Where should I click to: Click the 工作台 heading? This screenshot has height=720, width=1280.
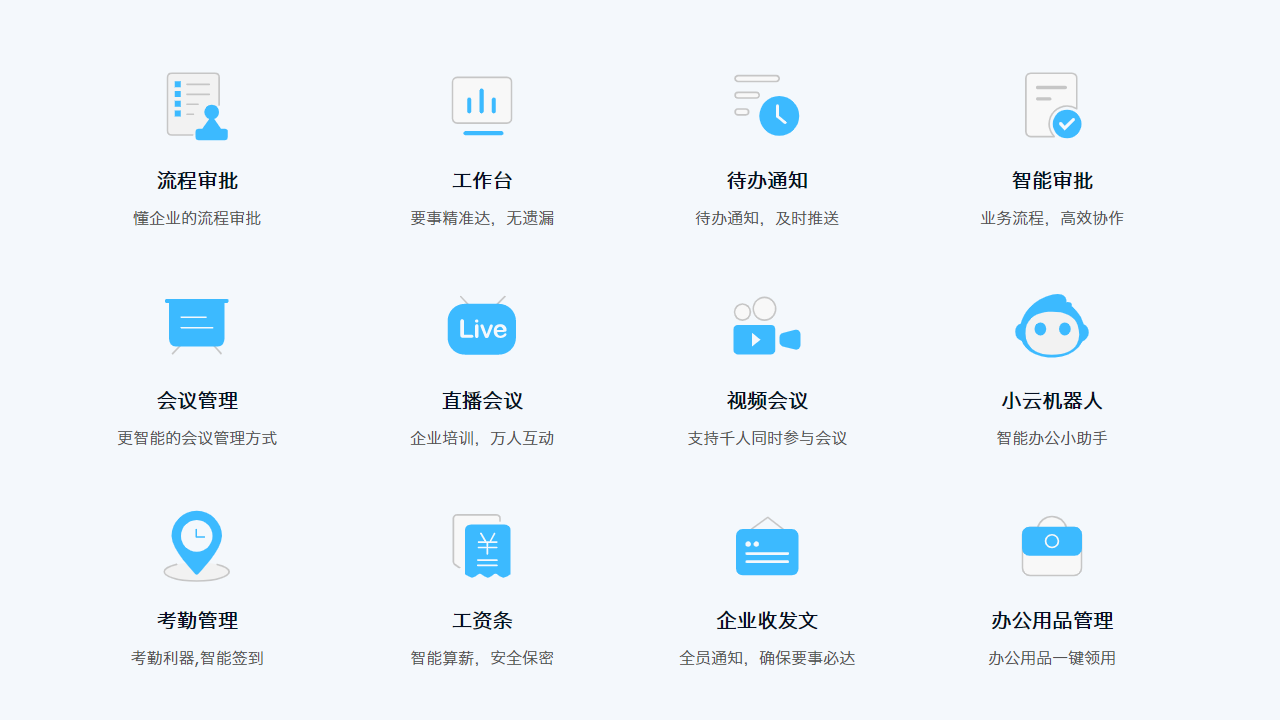482,181
